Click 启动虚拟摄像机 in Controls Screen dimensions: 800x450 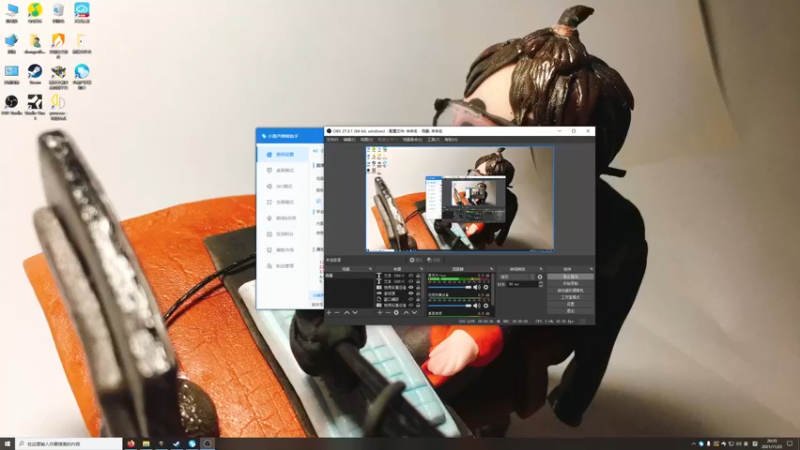[570, 290]
